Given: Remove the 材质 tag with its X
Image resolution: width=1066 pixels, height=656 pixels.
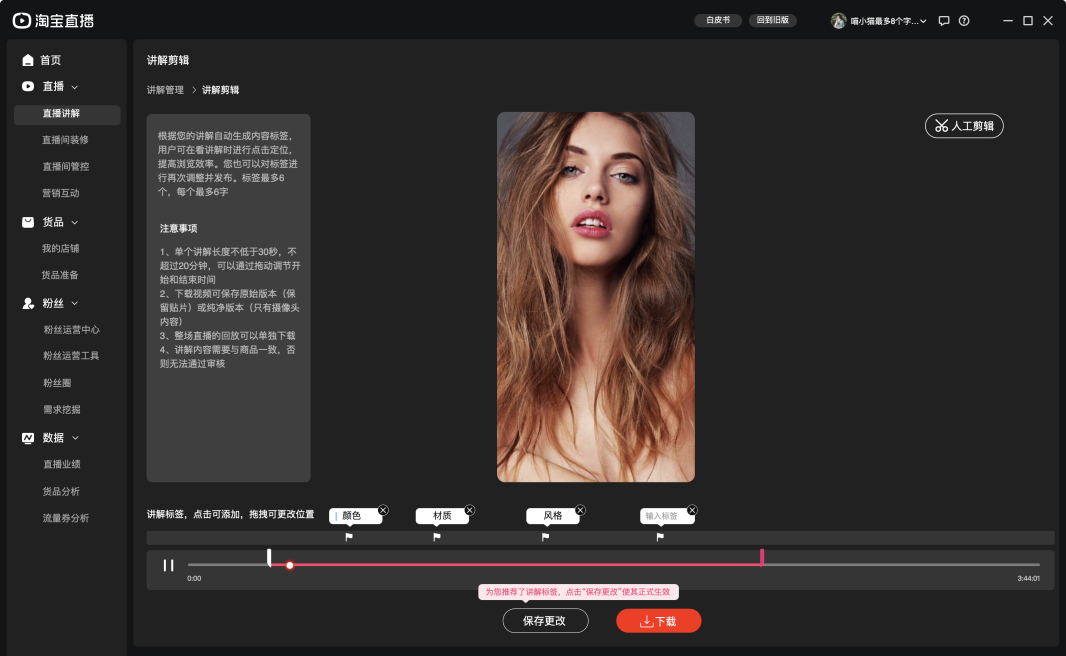Looking at the screenshot, I should pyautogui.click(x=470, y=510).
